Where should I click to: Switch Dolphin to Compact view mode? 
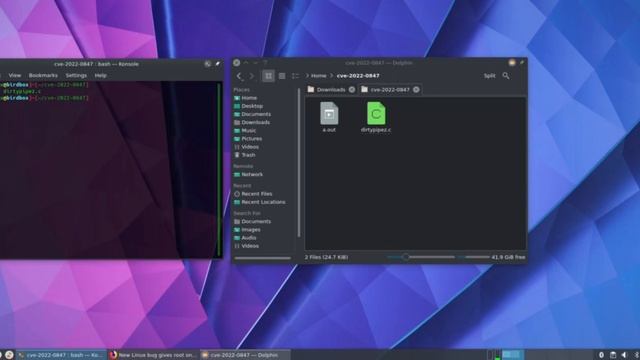tap(282, 76)
